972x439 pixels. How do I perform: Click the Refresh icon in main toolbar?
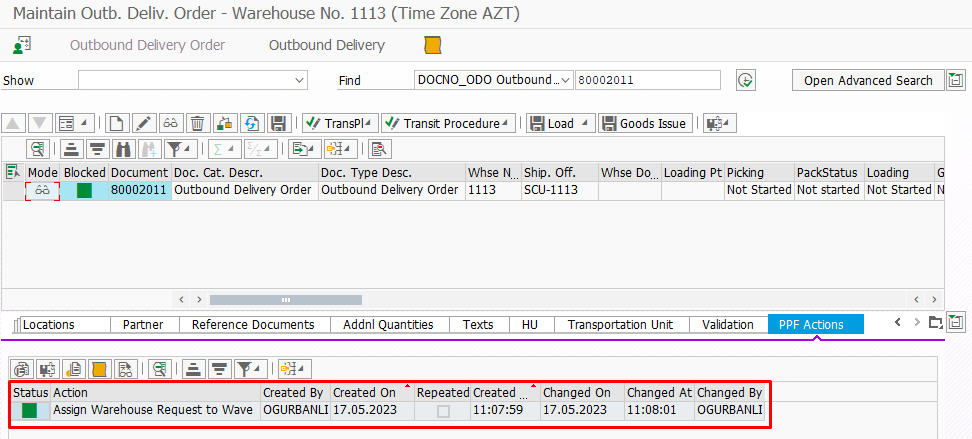252,123
